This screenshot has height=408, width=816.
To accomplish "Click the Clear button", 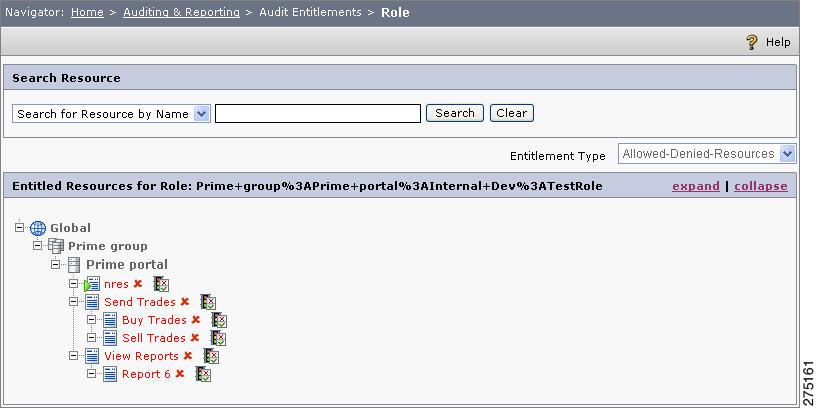I will tap(512, 113).
